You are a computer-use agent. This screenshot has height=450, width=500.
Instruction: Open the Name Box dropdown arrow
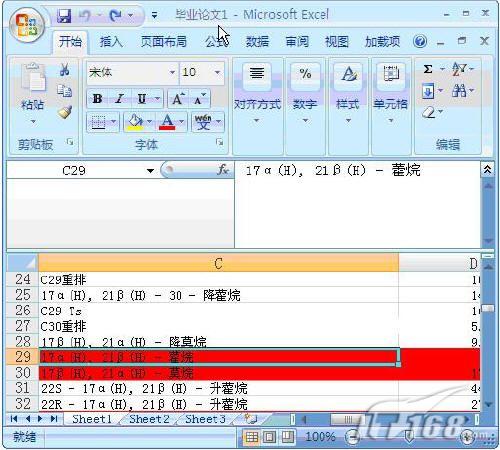[150, 171]
